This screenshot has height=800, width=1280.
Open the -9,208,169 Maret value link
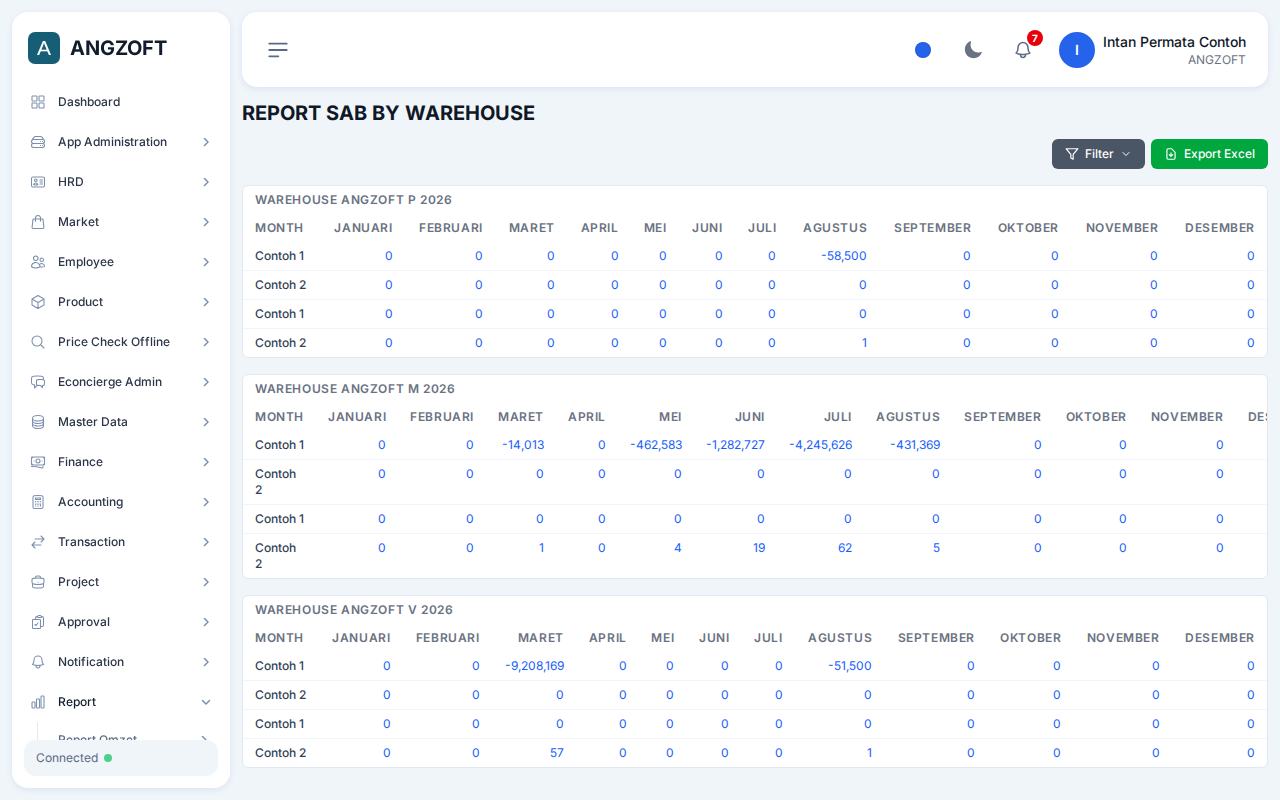535,666
